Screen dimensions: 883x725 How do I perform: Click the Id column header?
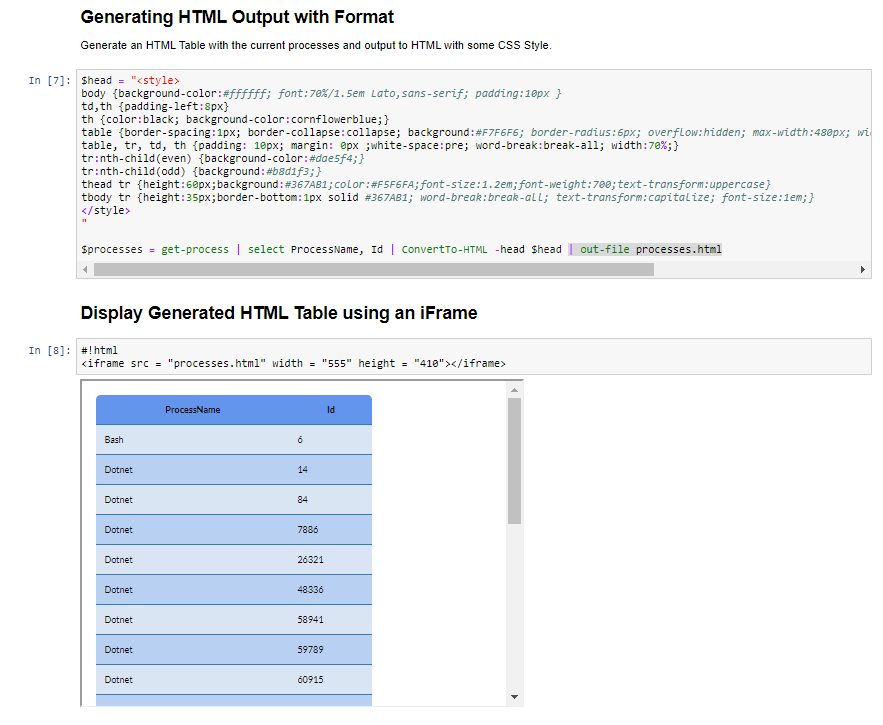pyautogui.click(x=330, y=409)
